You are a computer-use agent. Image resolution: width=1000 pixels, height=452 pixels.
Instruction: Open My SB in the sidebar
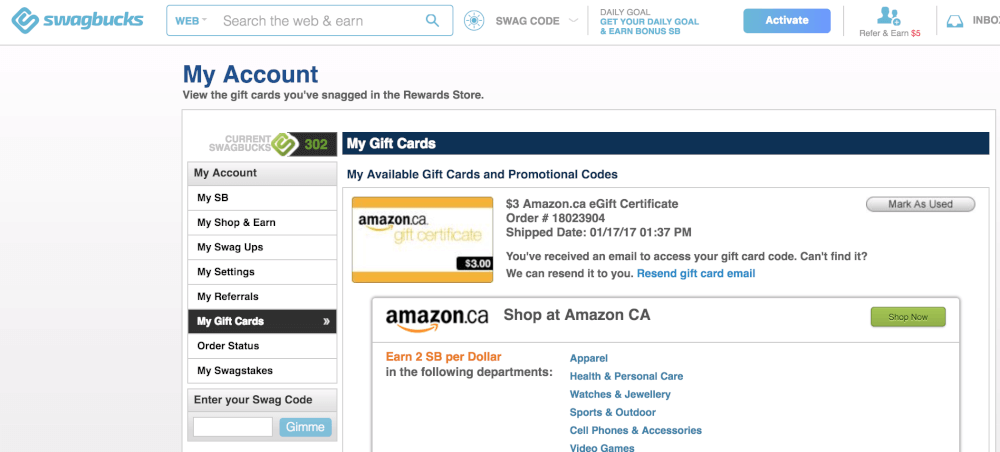pos(262,198)
